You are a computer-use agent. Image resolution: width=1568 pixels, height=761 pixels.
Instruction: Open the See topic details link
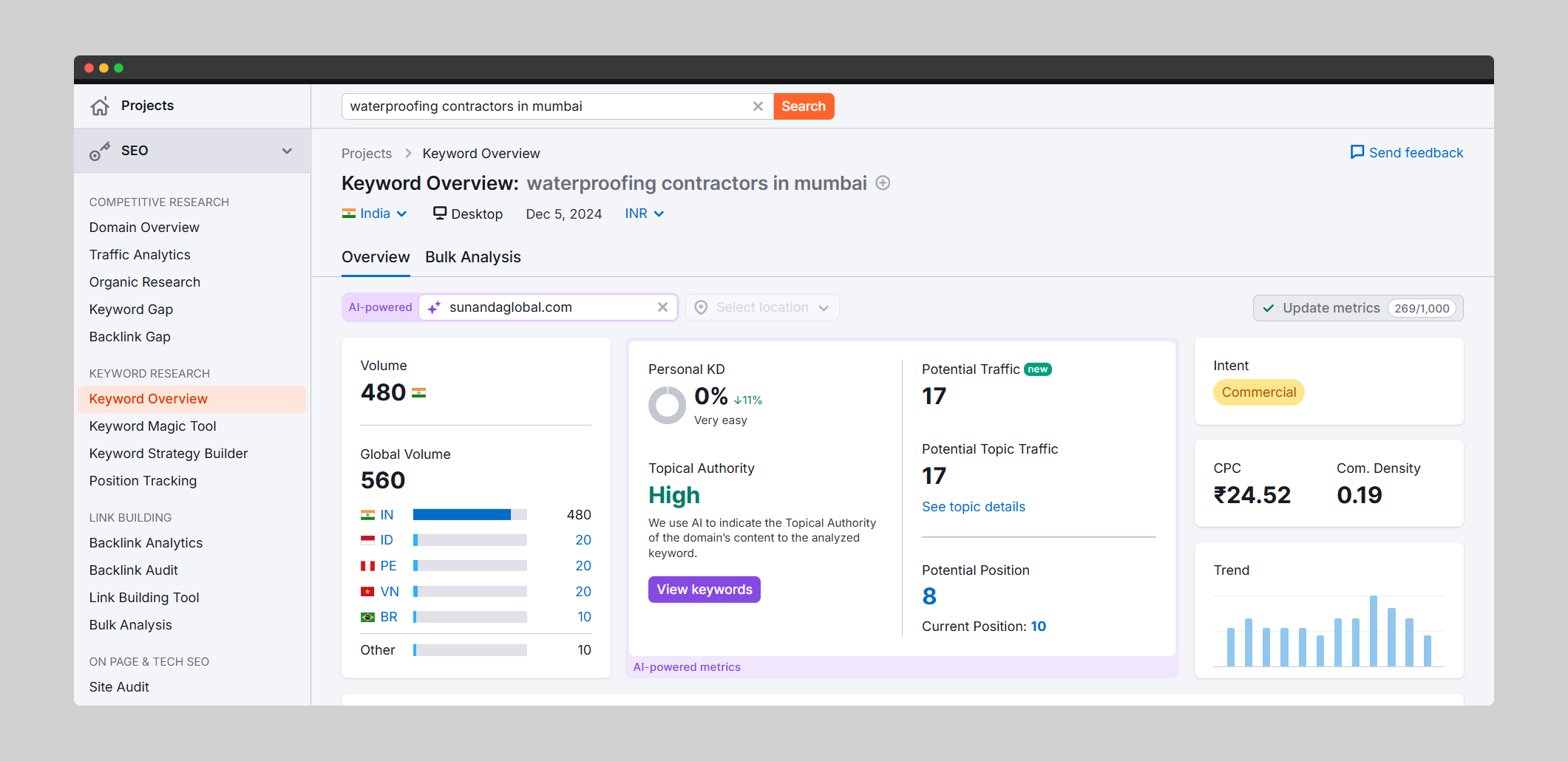click(973, 507)
